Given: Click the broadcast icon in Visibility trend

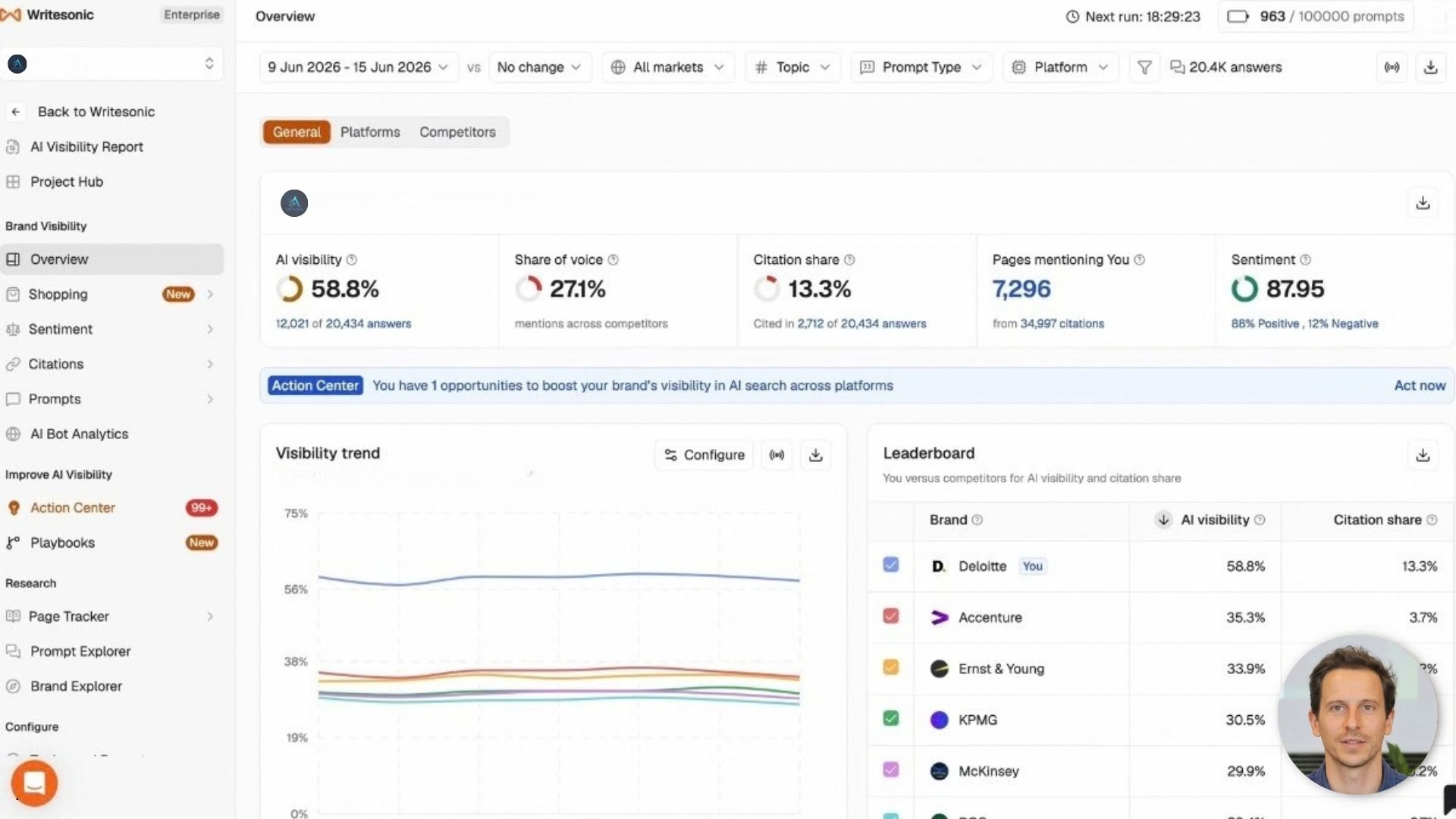Looking at the screenshot, I should click(777, 455).
